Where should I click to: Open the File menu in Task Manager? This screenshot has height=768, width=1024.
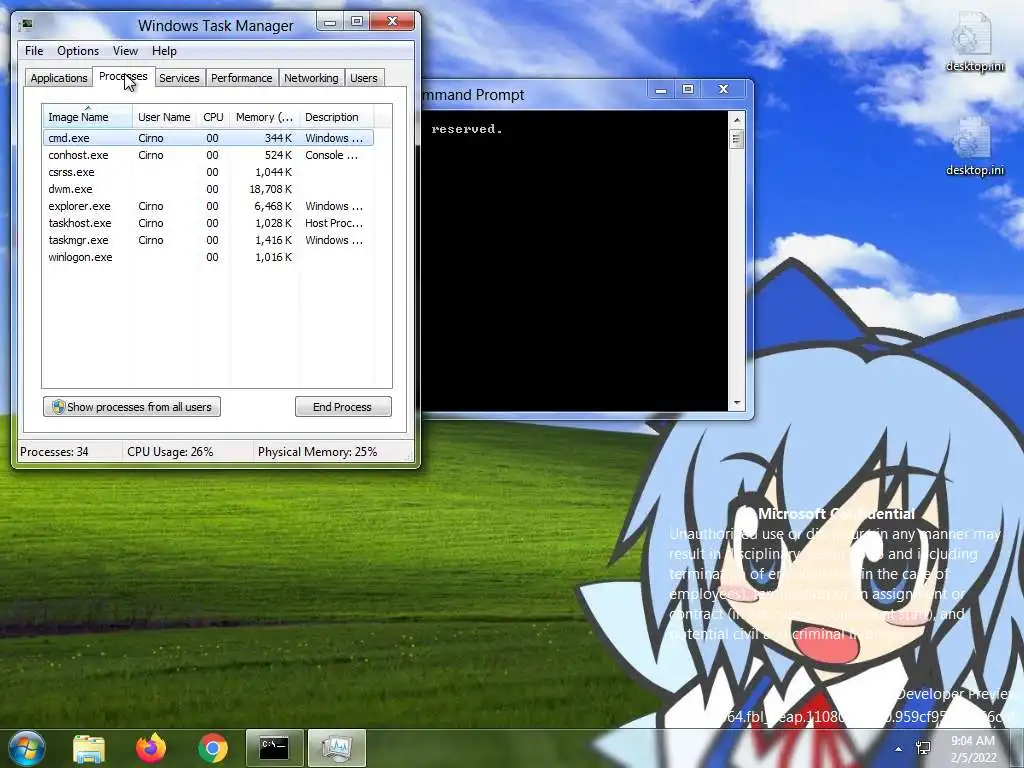point(34,51)
